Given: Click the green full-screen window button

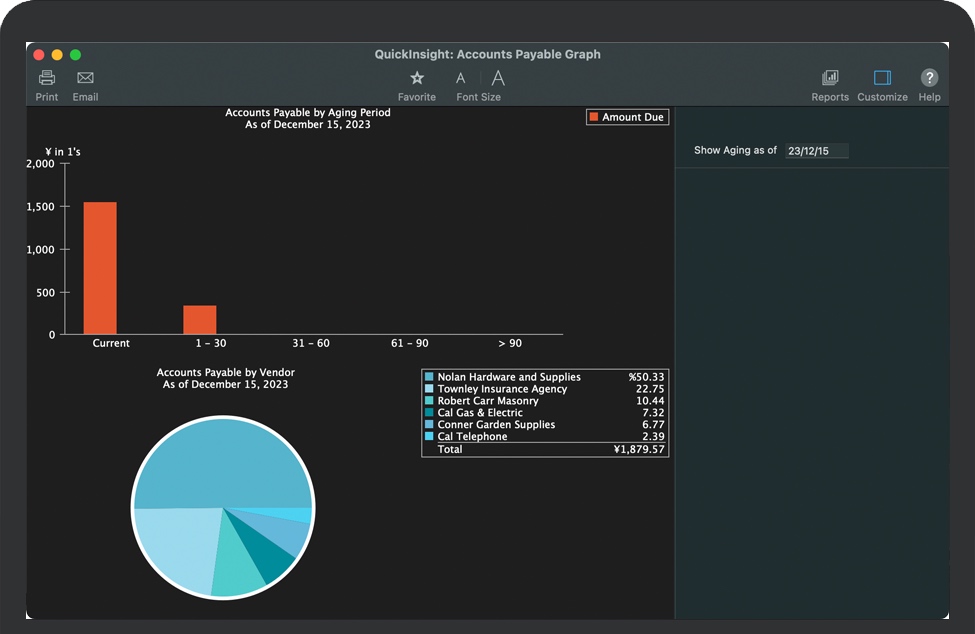Looking at the screenshot, I should pos(75,55).
